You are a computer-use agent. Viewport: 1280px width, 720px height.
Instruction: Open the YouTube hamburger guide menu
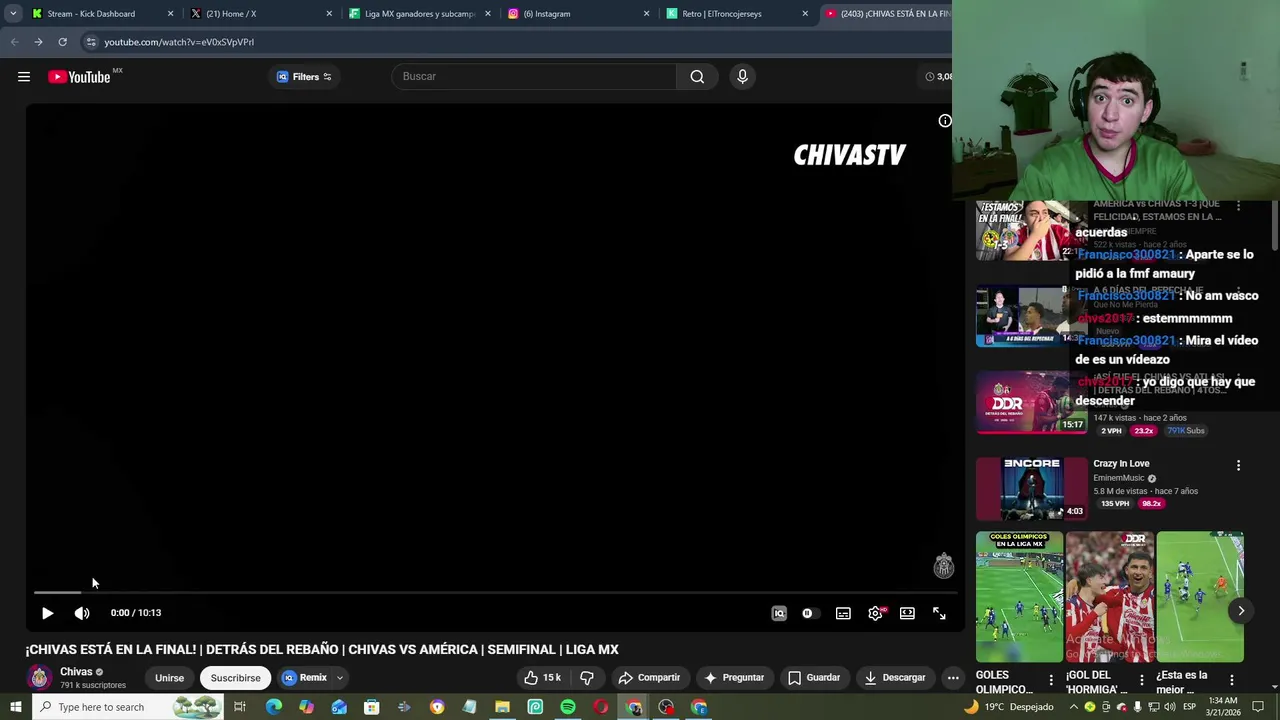pos(24,77)
